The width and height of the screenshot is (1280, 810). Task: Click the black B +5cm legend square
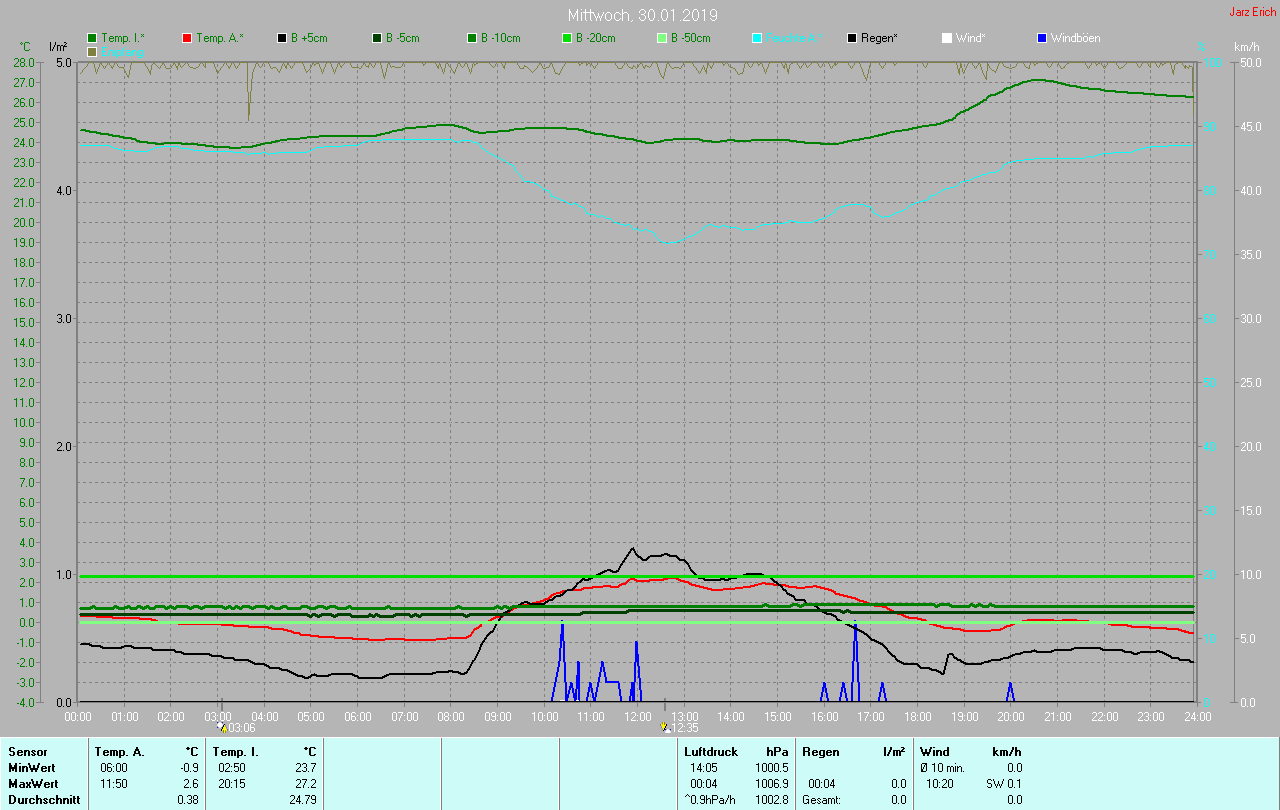(282, 38)
